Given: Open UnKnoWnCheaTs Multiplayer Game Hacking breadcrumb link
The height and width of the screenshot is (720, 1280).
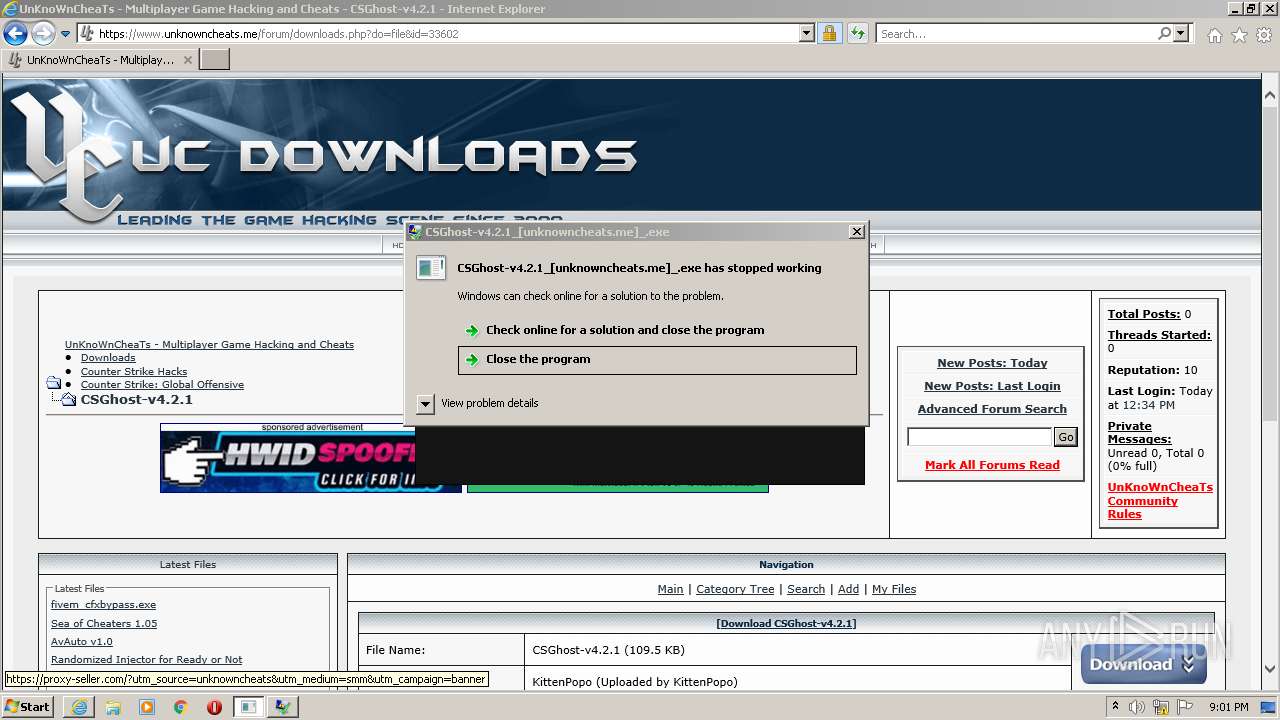Looking at the screenshot, I should pyautogui.click(x=209, y=345).
